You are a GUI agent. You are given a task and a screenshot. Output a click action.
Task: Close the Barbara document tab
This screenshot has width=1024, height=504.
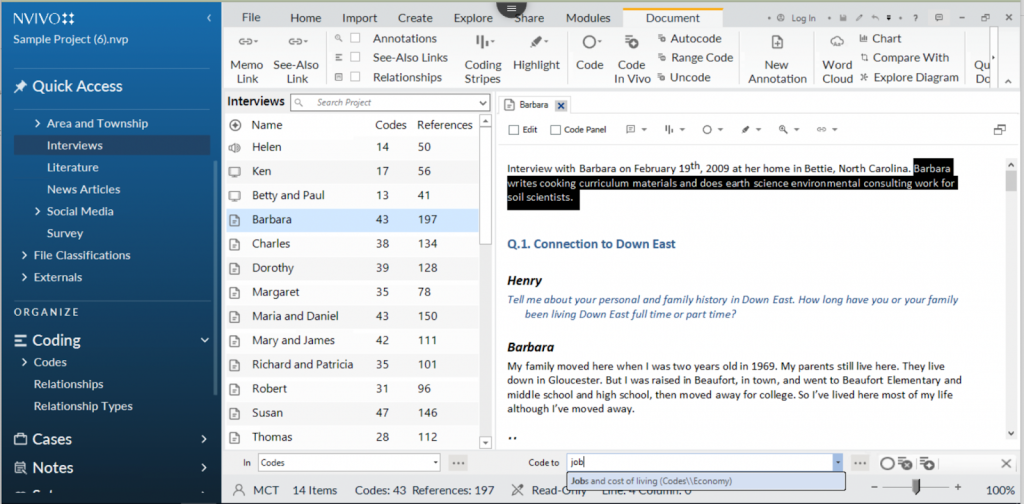click(560, 105)
